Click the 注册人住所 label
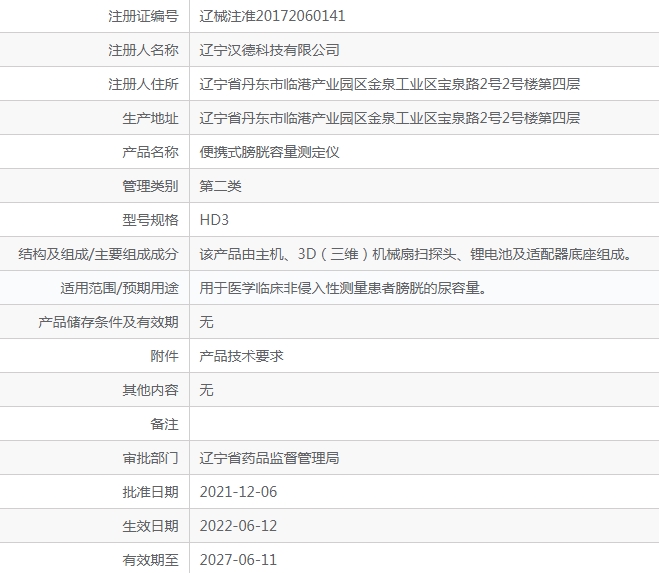The width and height of the screenshot is (659, 573). (x=143, y=84)
